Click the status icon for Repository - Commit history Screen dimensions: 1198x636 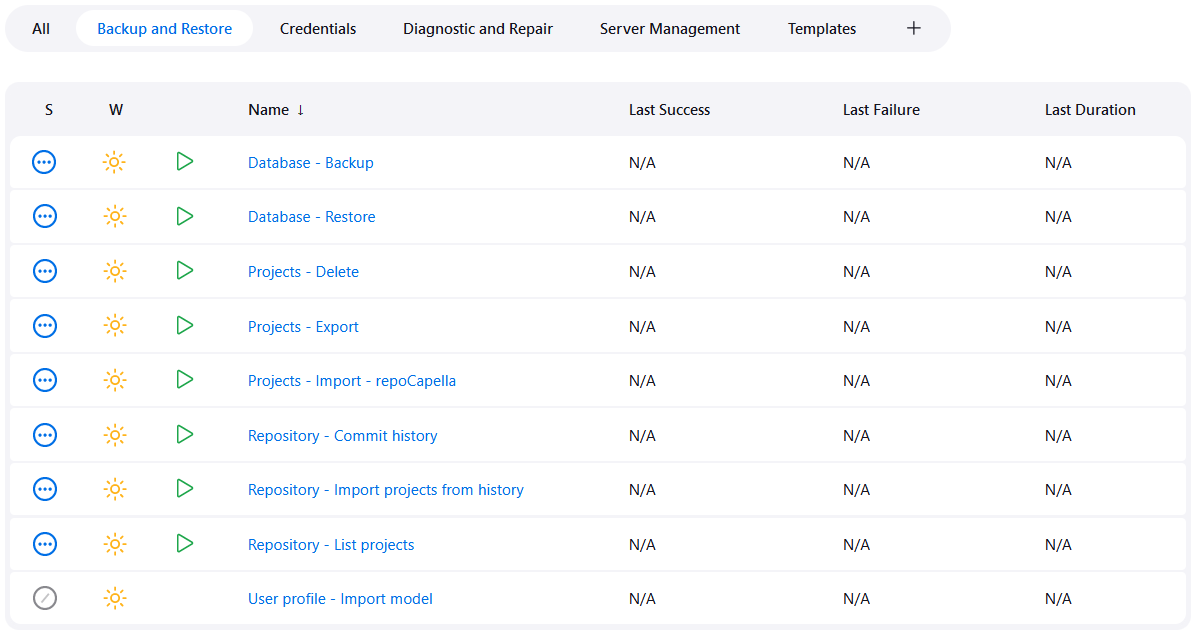(44, 435)
